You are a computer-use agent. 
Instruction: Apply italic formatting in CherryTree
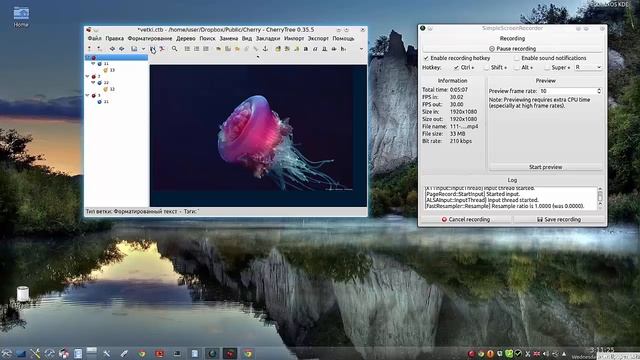tap(315, 49)
